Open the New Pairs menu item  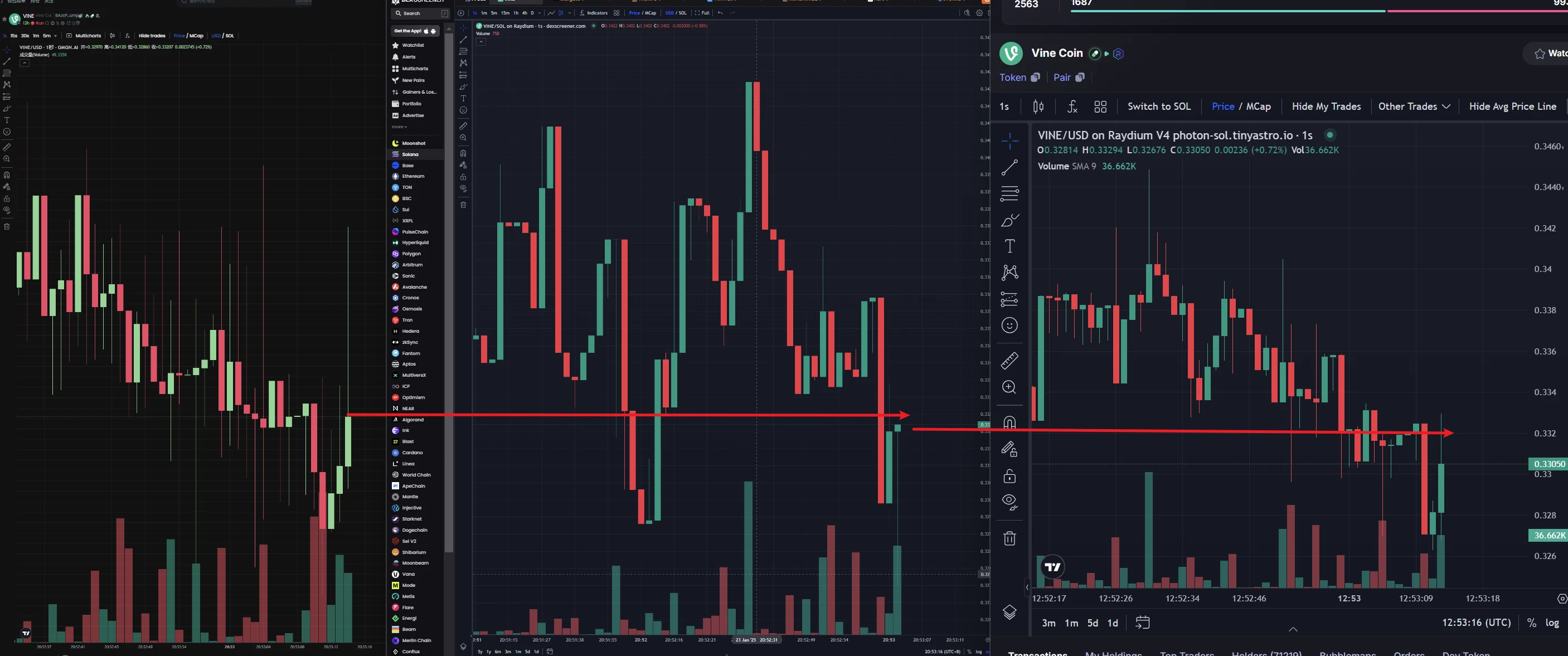(412, 80)
